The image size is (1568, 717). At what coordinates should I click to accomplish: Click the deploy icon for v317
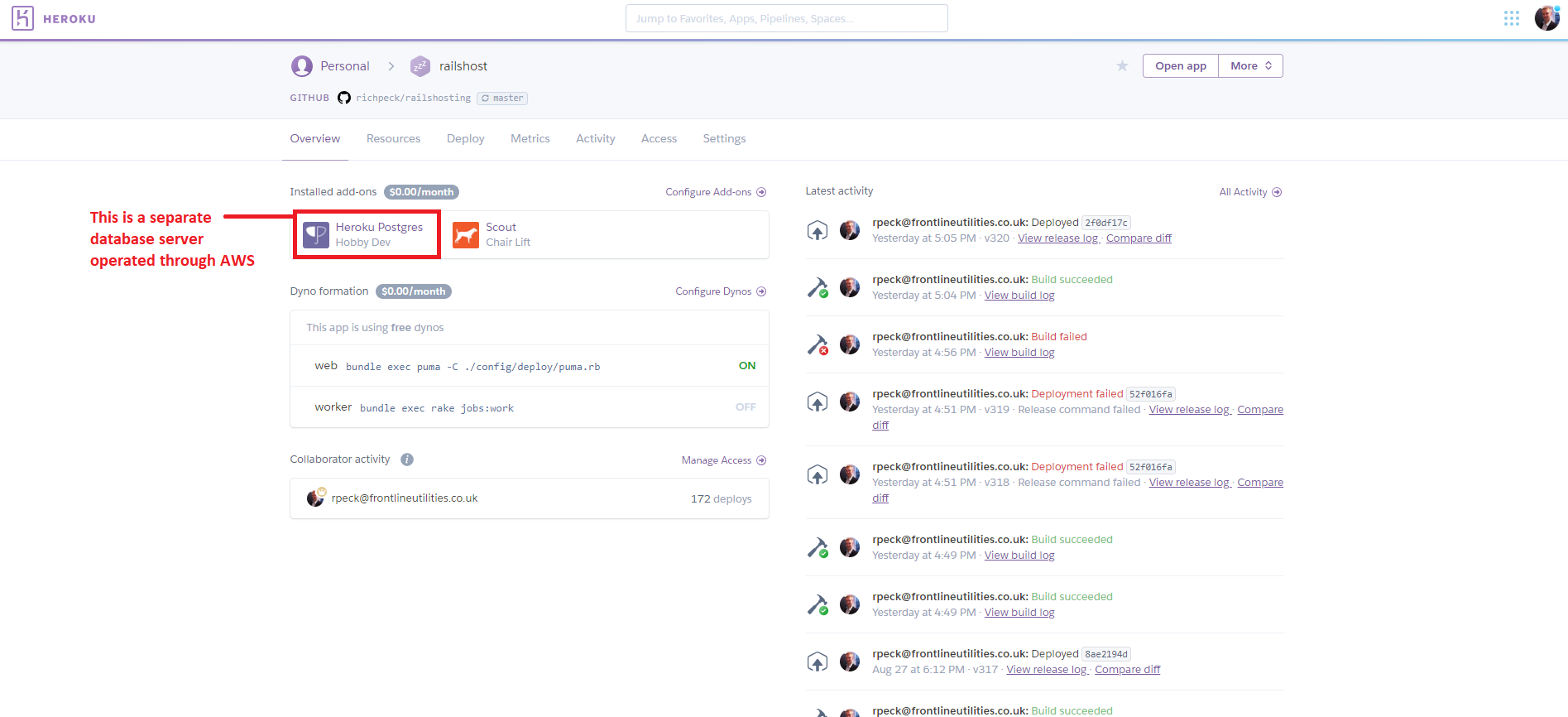pos(818,662)
